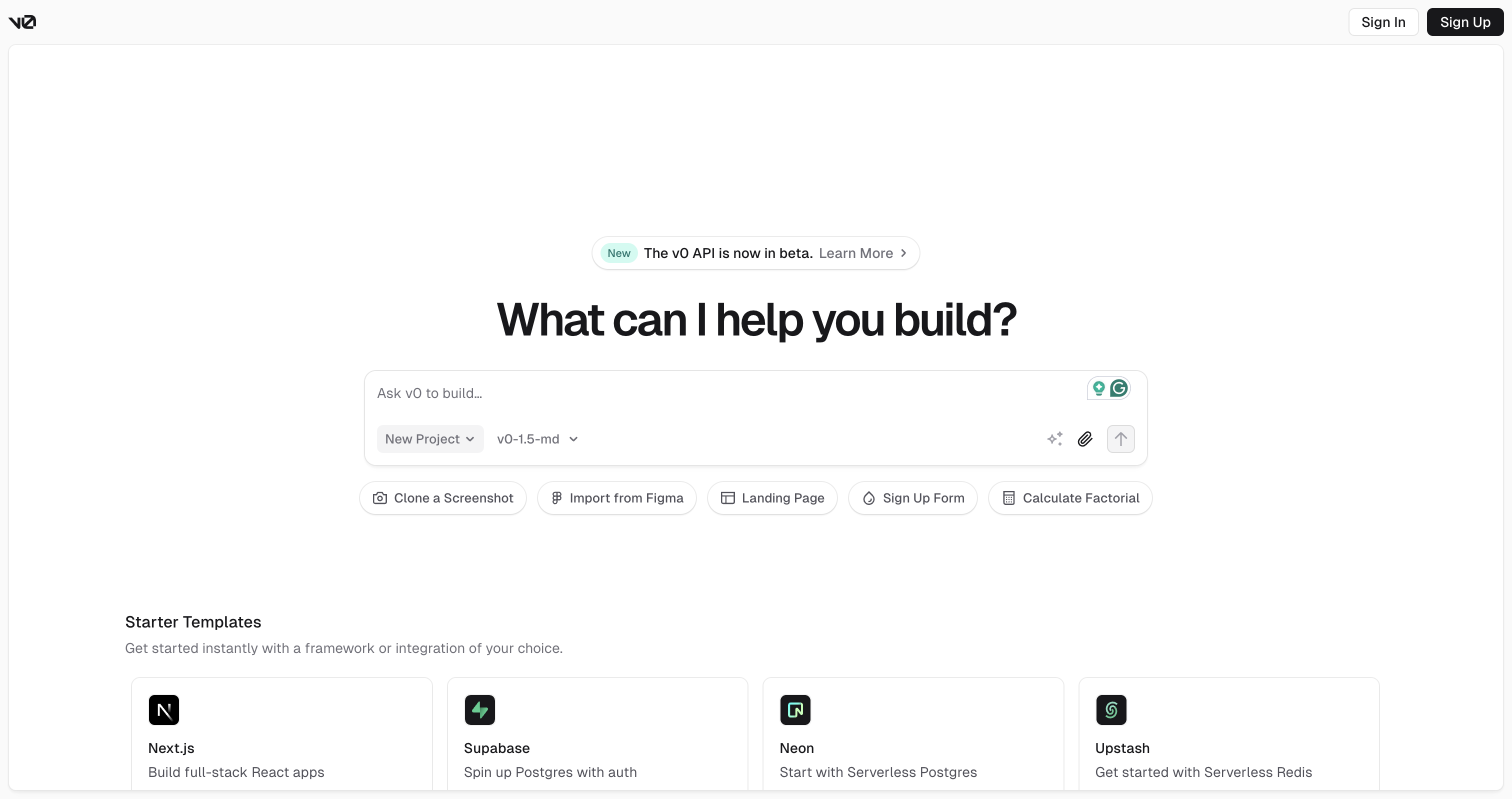Select the Landing Page suggestion chip
The width and height of the screenshot is (1512, 799).
coord(772,498)
